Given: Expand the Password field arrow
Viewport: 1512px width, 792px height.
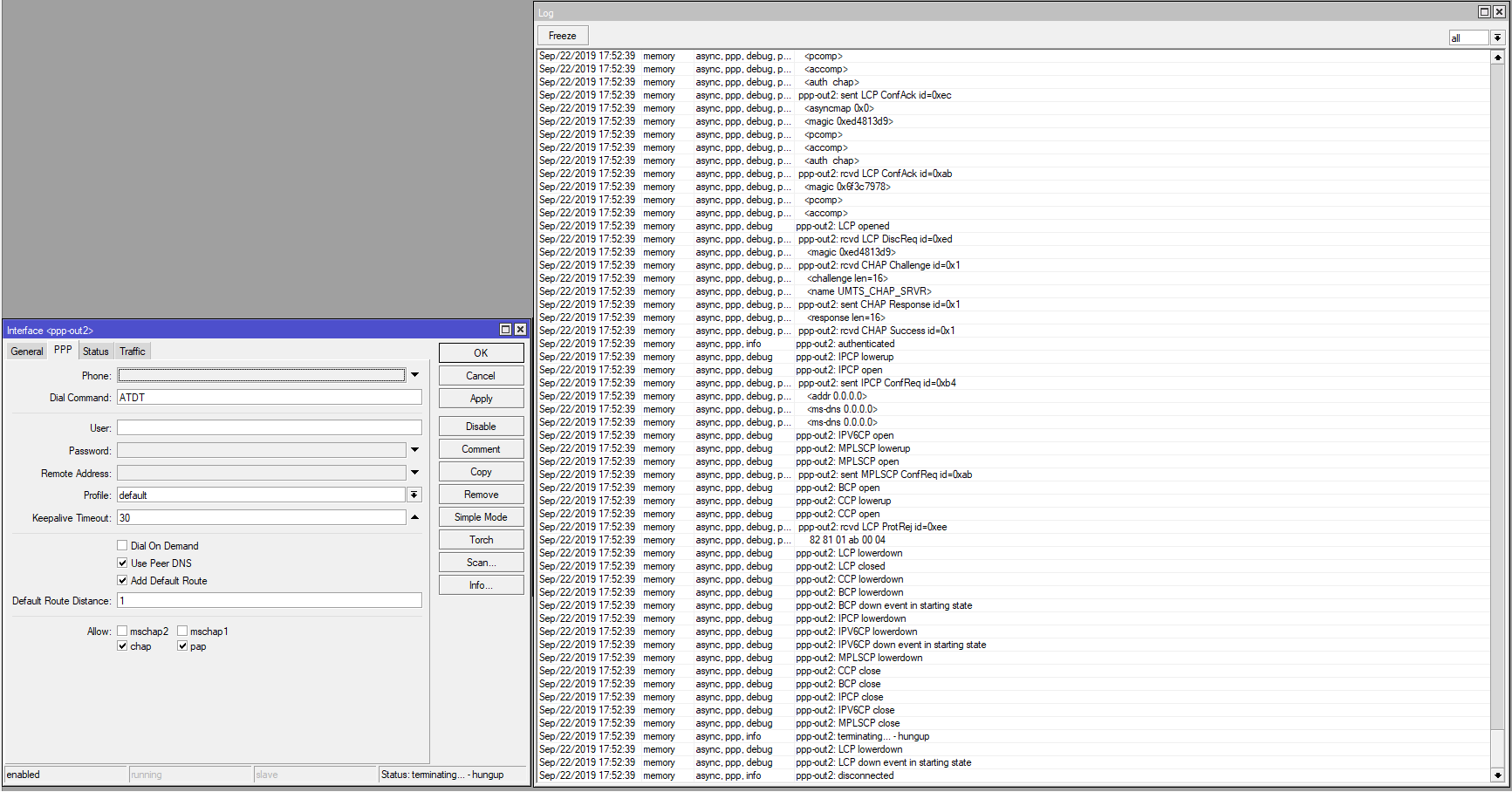Looking at the screenshot, I should [x=415, y=450].
